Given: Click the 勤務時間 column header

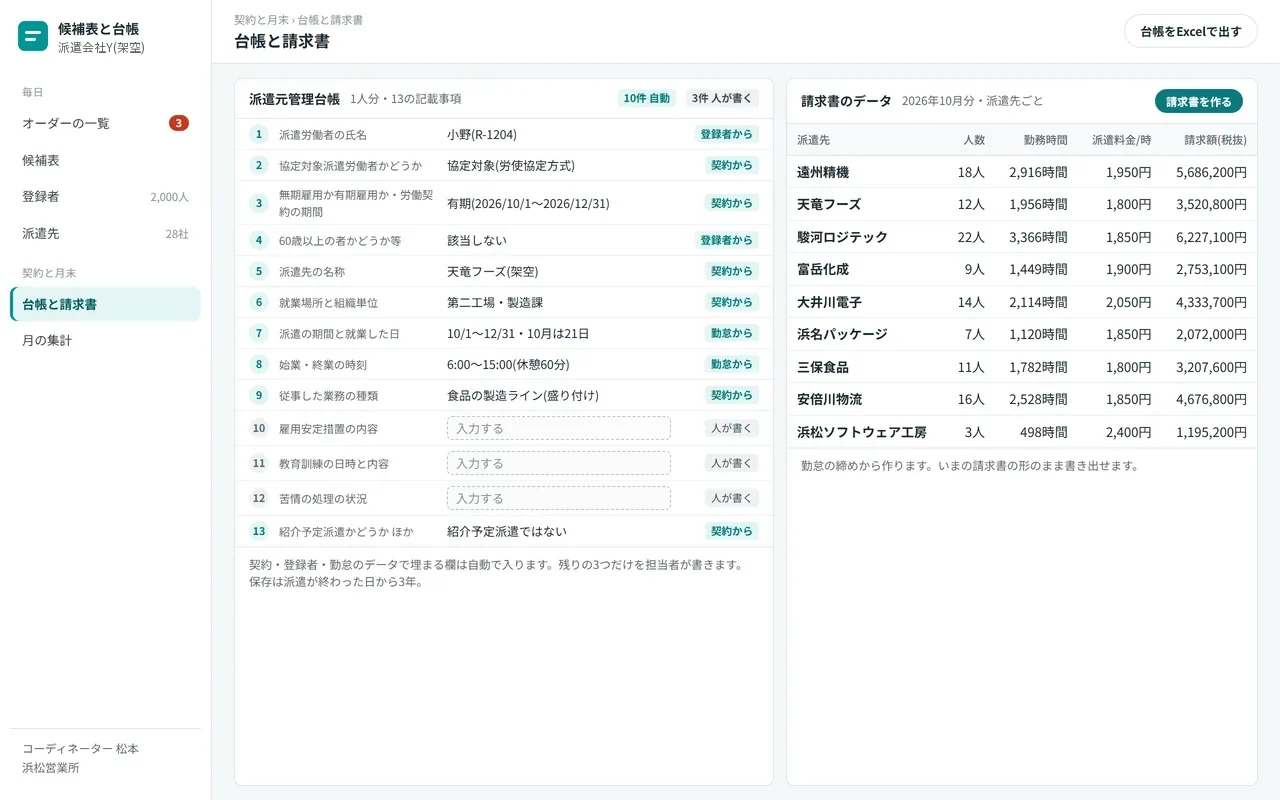Looking at the screenshot, I should pos(1045,140).
